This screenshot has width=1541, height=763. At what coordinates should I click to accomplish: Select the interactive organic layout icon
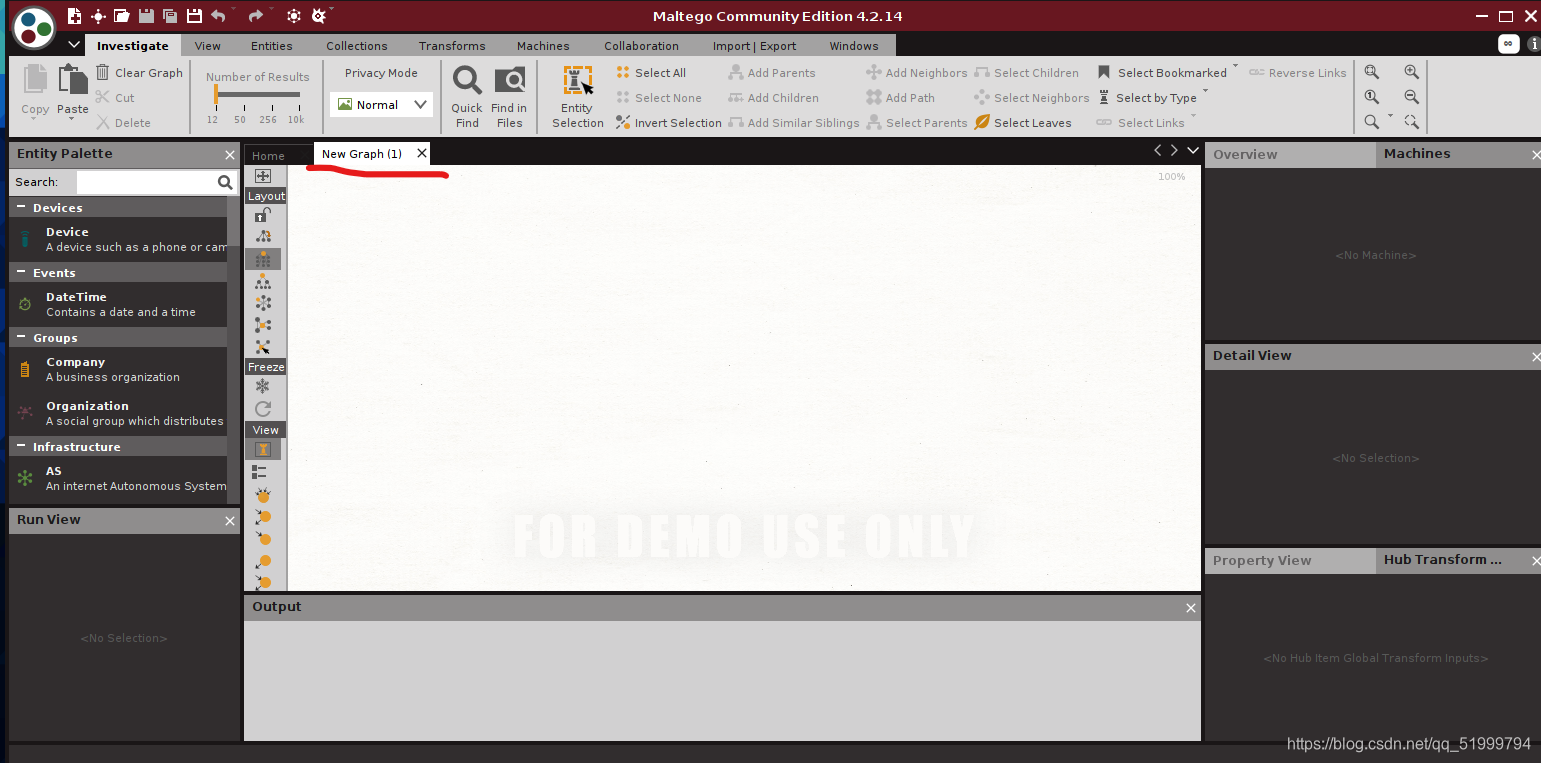point(263,347)
